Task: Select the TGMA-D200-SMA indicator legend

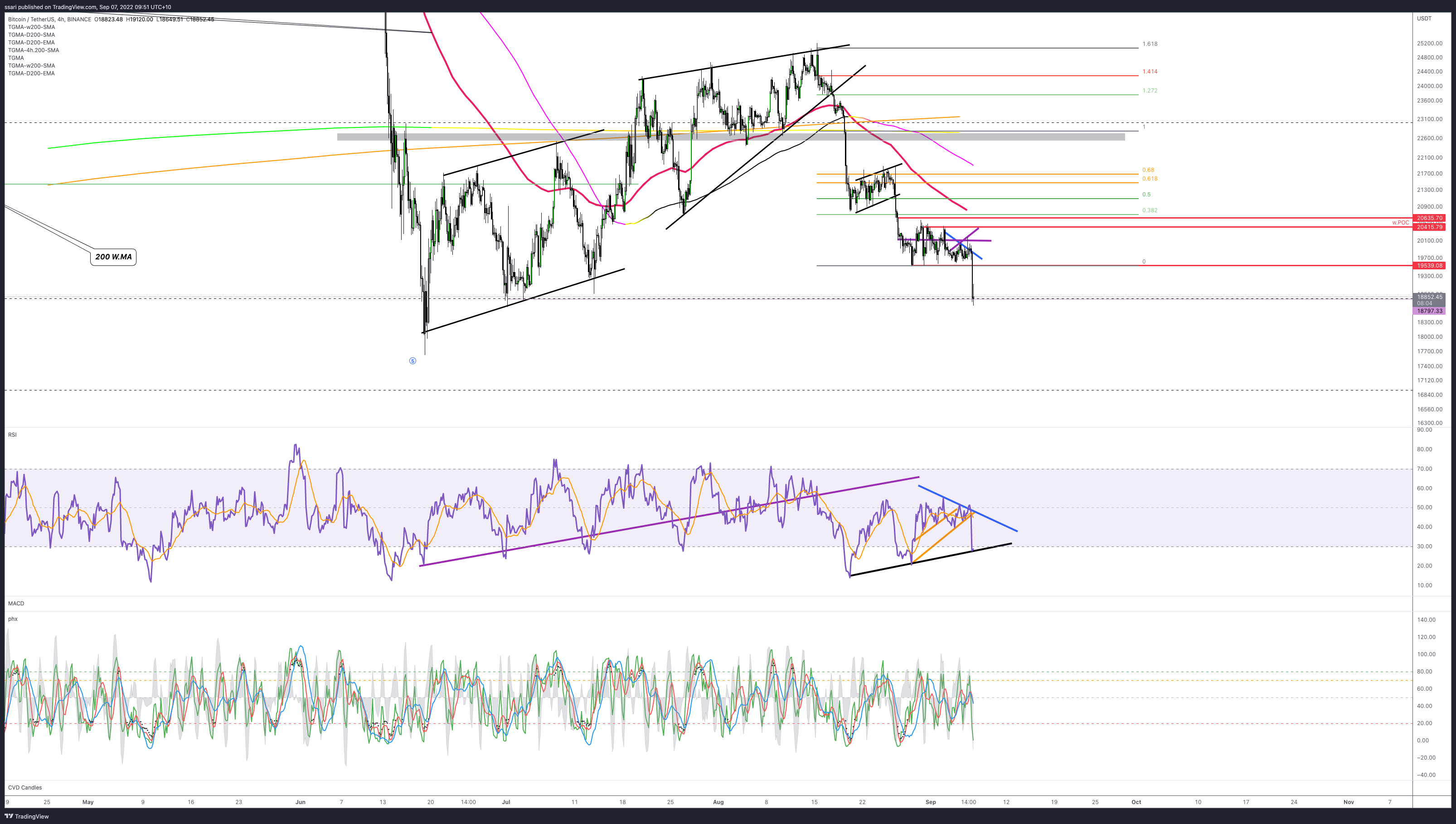Action: click(x=31, y=34)
